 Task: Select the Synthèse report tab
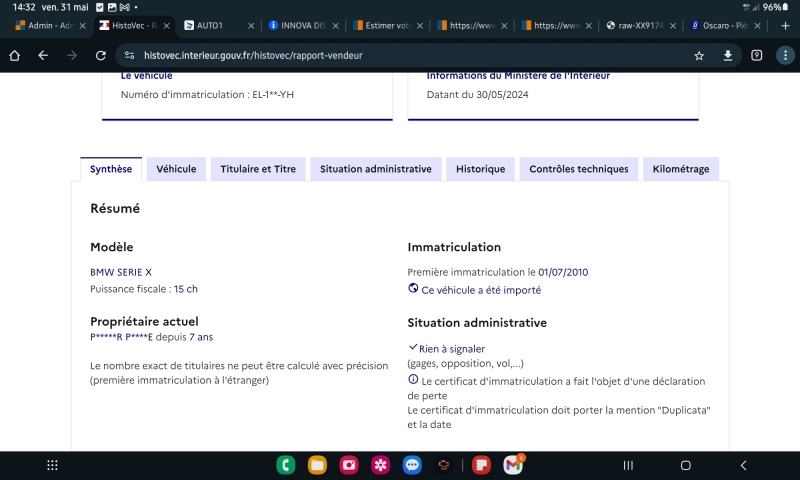point(111,169)
